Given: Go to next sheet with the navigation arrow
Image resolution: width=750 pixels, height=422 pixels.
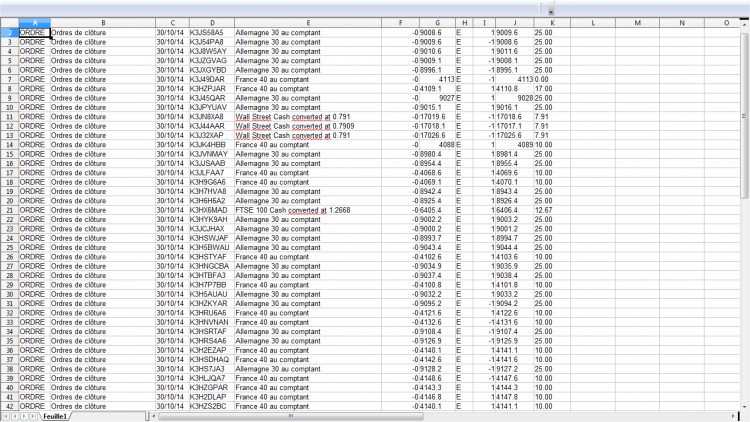Looking at the screenshot, I should click(x=24, y=417).
